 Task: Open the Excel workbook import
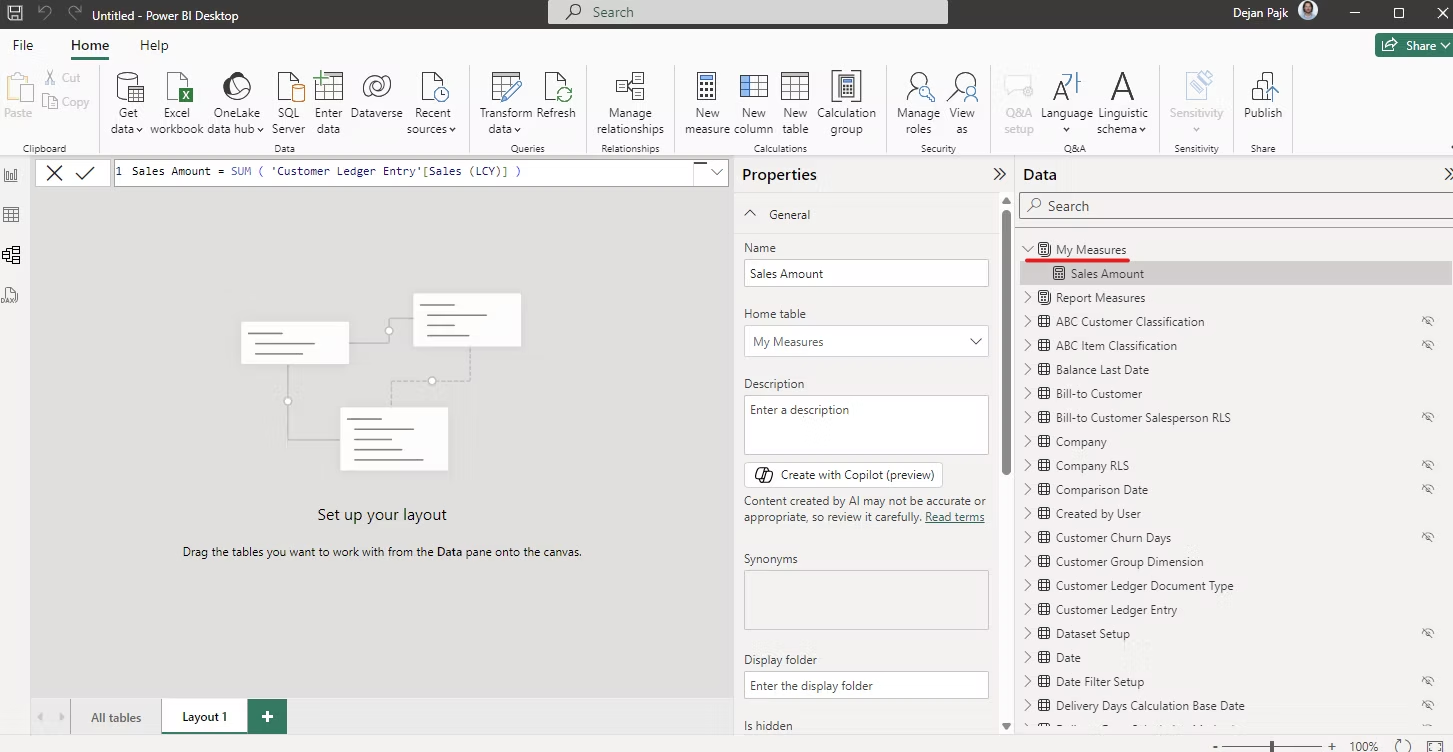[x=177, y=88]
